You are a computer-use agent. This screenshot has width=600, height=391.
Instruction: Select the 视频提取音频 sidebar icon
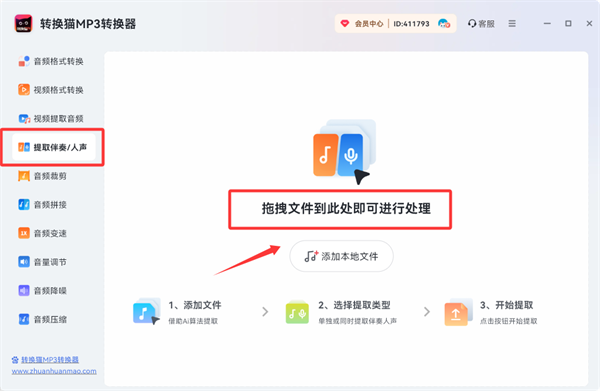tap(24, 119)
